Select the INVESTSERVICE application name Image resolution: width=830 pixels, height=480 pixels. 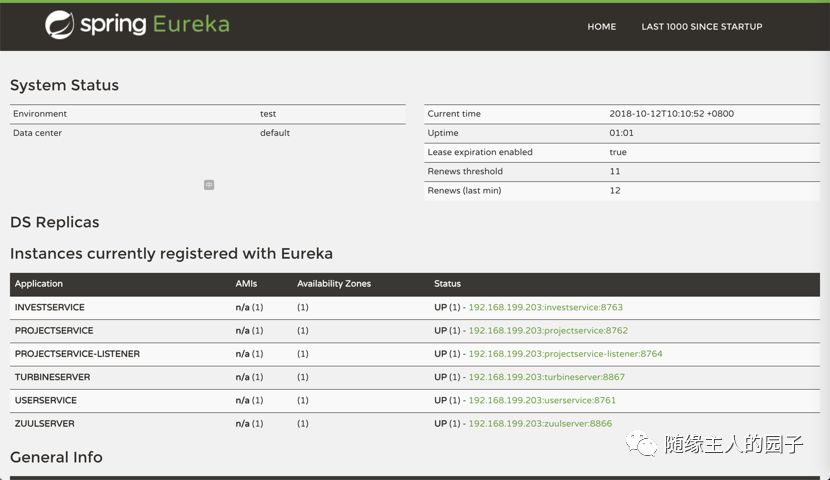point(50,307)
